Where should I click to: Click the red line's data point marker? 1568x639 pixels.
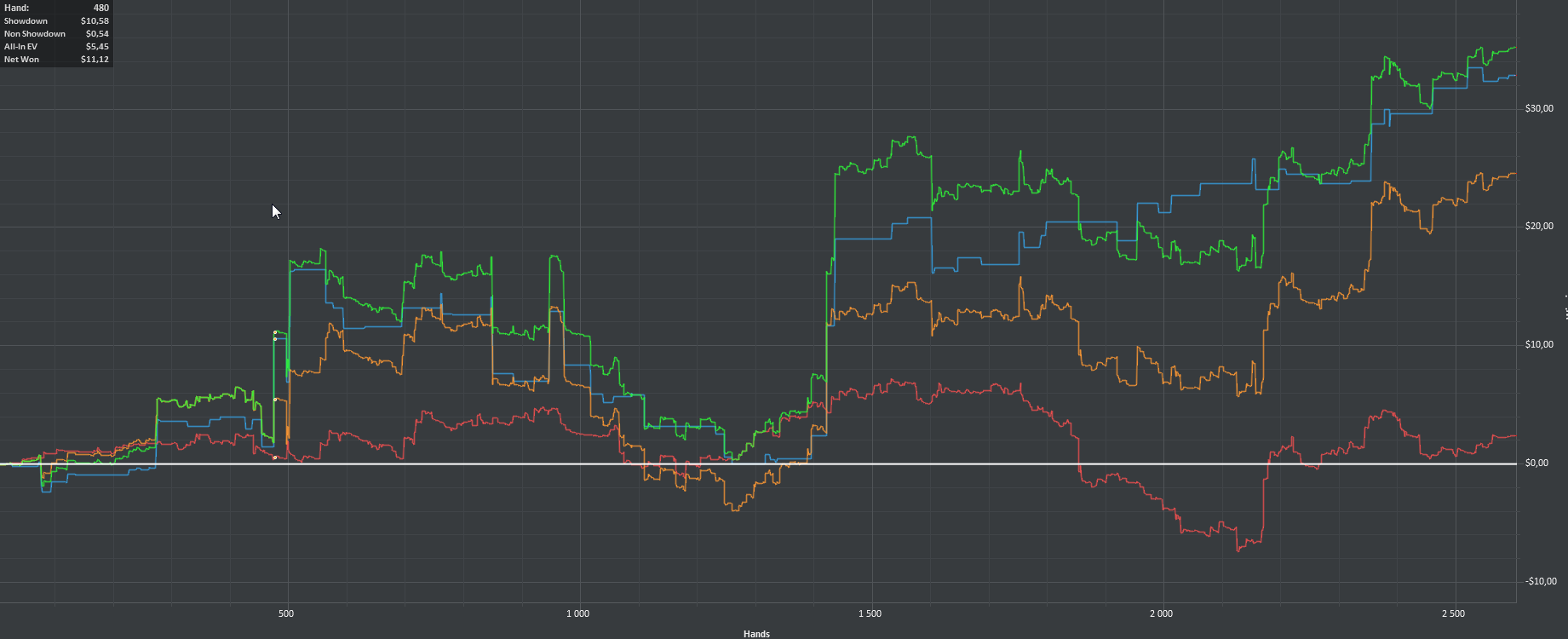[x=275, y=458]
